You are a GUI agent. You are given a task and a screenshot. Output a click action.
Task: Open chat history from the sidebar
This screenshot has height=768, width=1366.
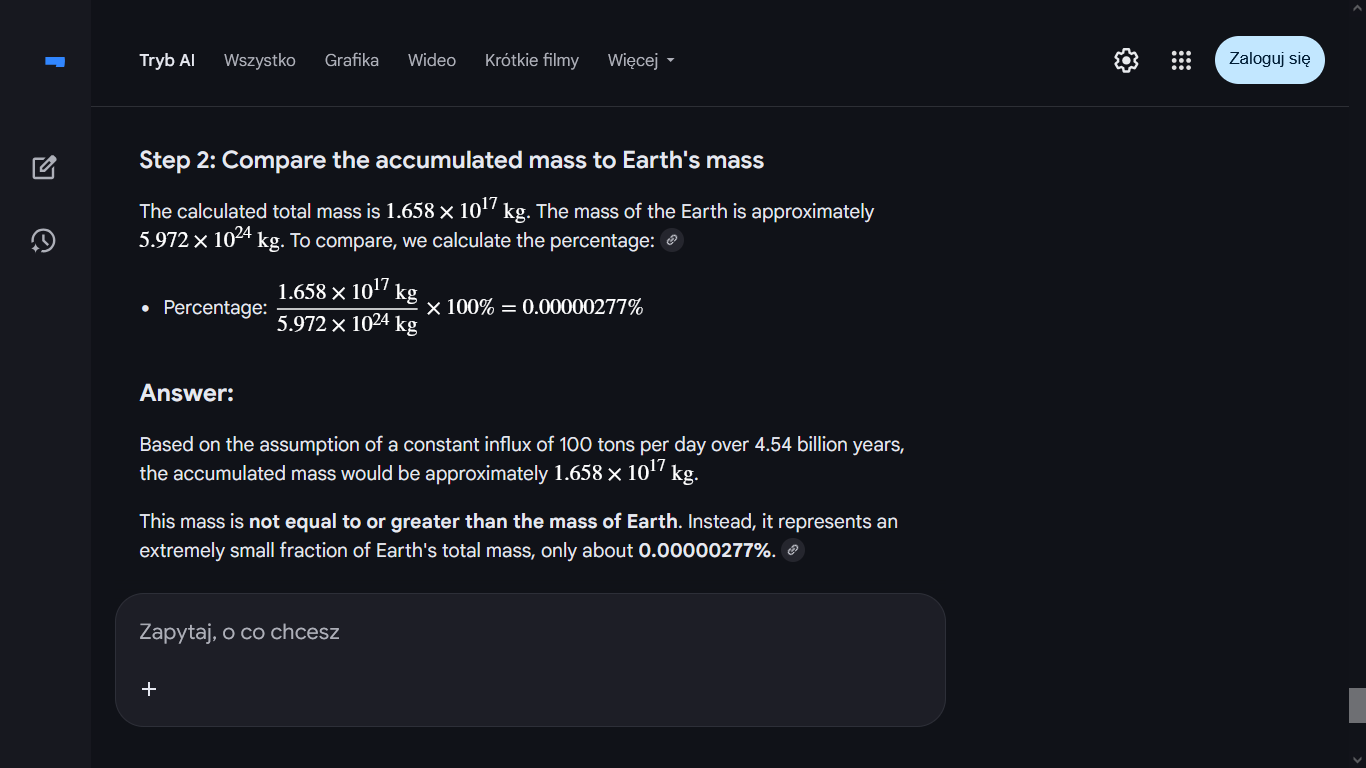(x=43, y=241)
